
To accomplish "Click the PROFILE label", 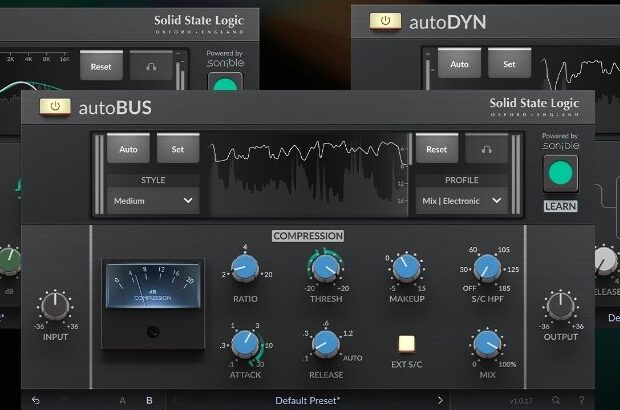I will click(461, 180).
